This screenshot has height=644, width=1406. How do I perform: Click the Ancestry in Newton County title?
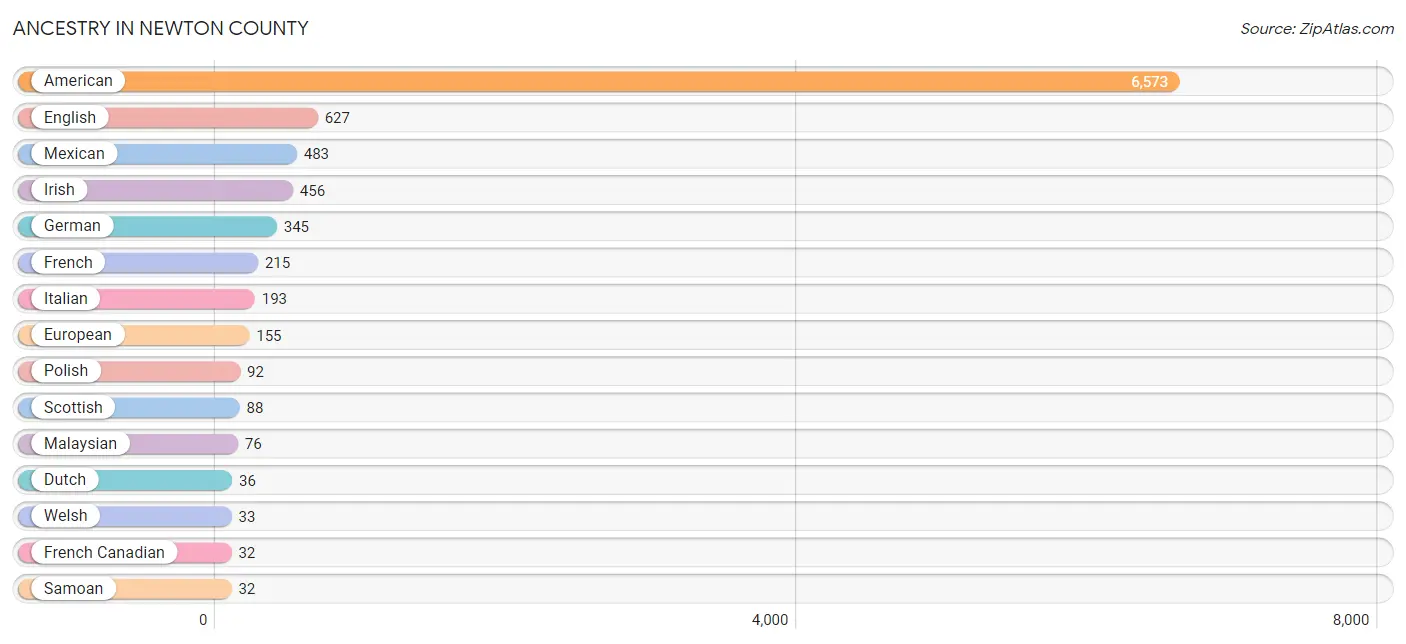(x=161, y=28)
